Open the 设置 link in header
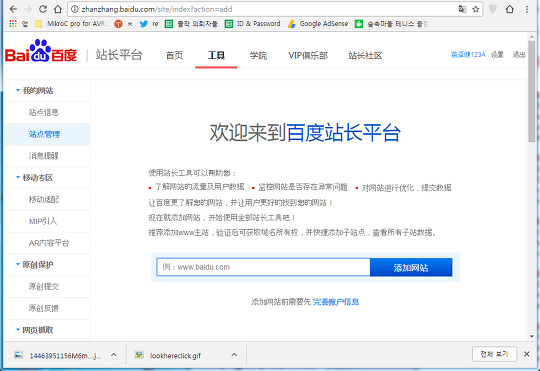This screenshot has height=371, width=540. [x=497, y=55]
